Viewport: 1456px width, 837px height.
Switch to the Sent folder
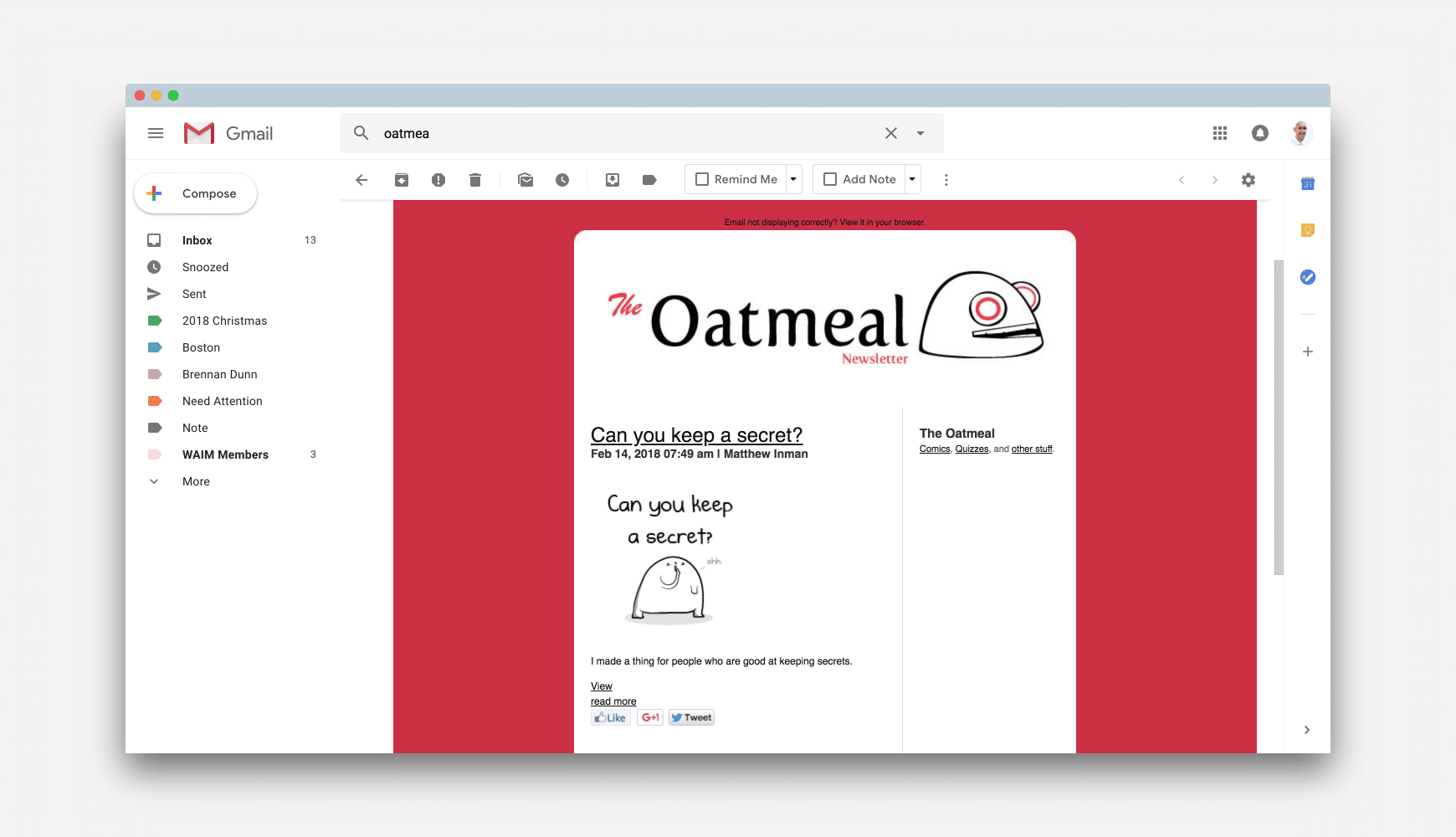click(x=193, y=293)
